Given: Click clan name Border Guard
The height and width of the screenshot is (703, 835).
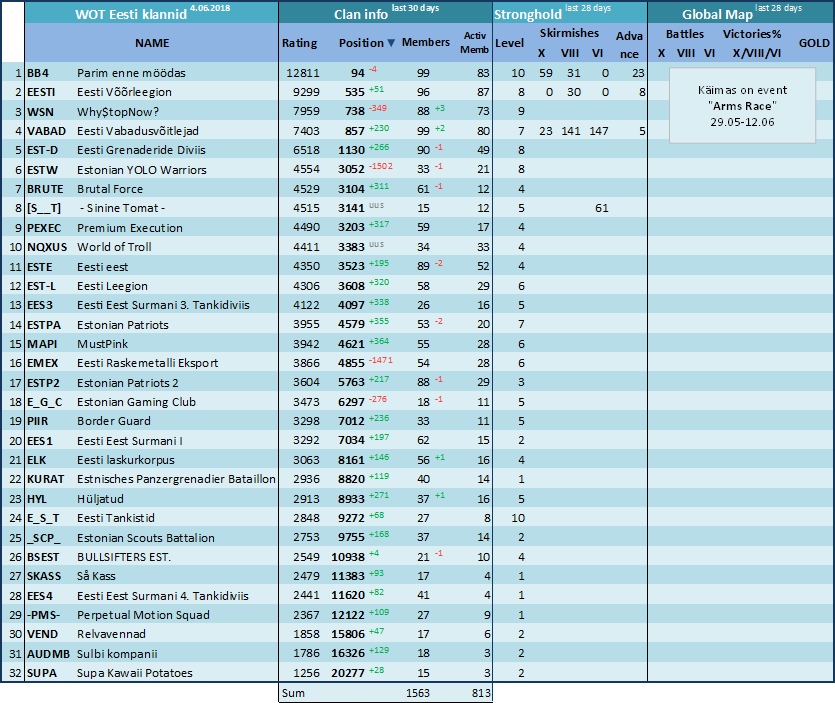Looking at the screenshot, I should [113, 421].
